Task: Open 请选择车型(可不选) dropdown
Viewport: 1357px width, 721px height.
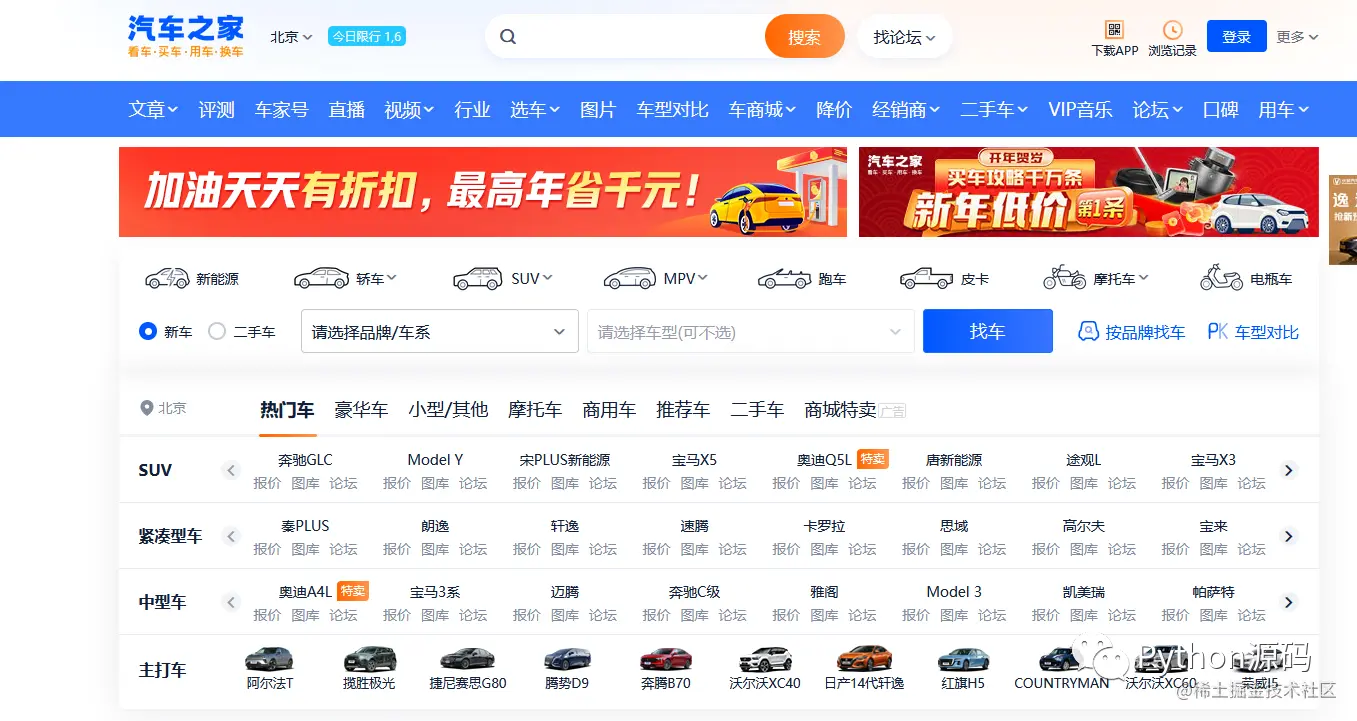Action: coord(751,331)
